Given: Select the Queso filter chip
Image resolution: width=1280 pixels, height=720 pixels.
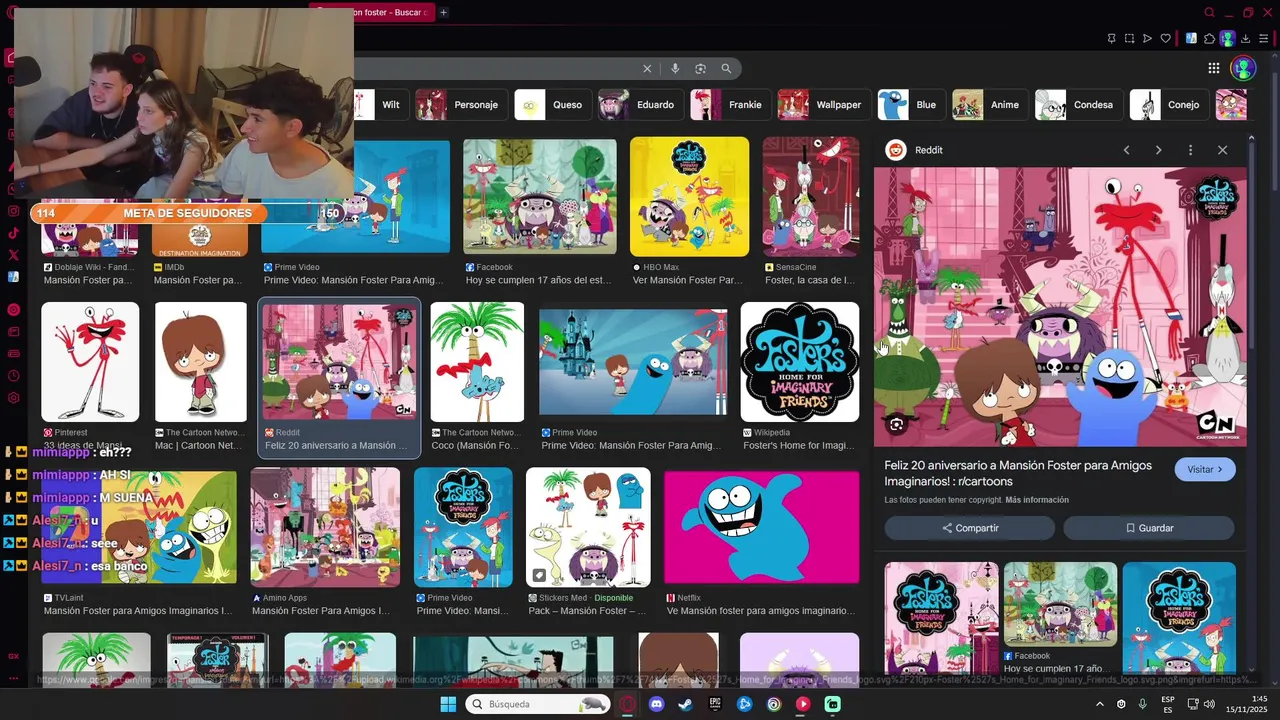Looking at the screenshot, I should tap(552, 104).
